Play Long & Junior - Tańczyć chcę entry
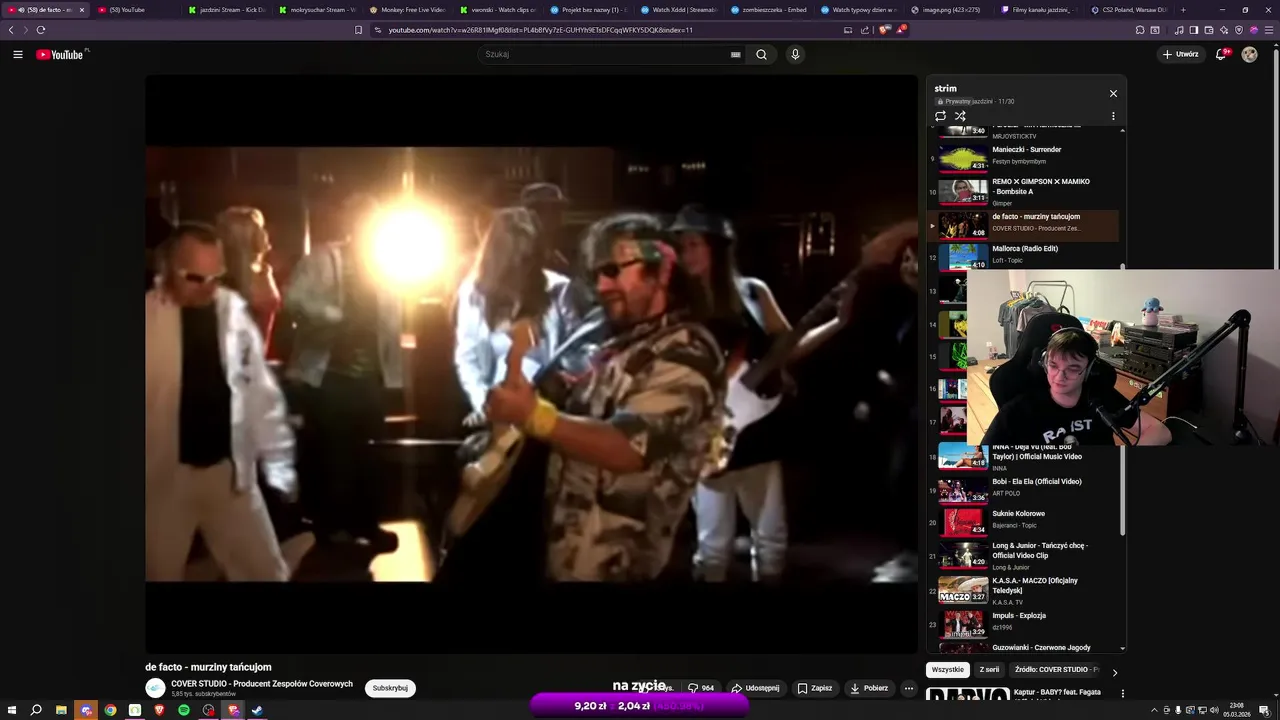Image resolution: width=1280 pixels, height=720 pixels. point(1022,555)
